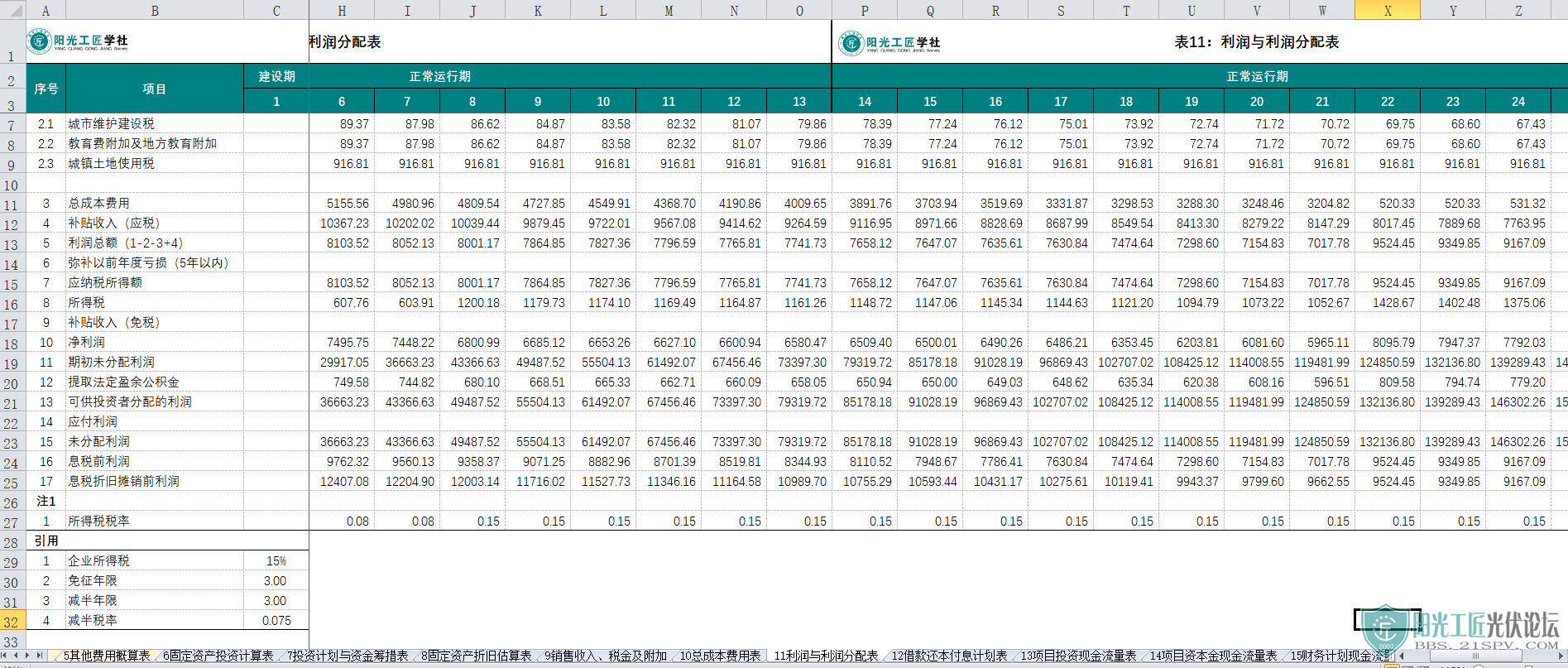Select column Z header
This screenshot has height=668, width=1568.
pyautogui.click(x=1518, y=10)
